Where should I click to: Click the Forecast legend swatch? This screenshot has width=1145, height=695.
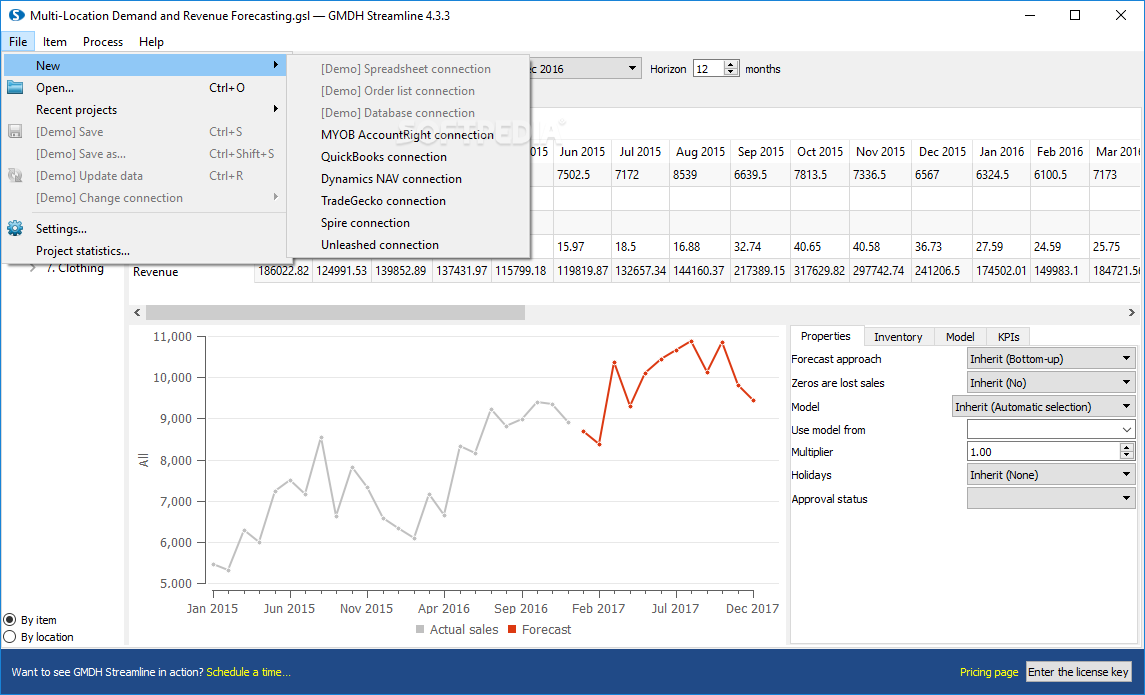click(x=512, y=629)
